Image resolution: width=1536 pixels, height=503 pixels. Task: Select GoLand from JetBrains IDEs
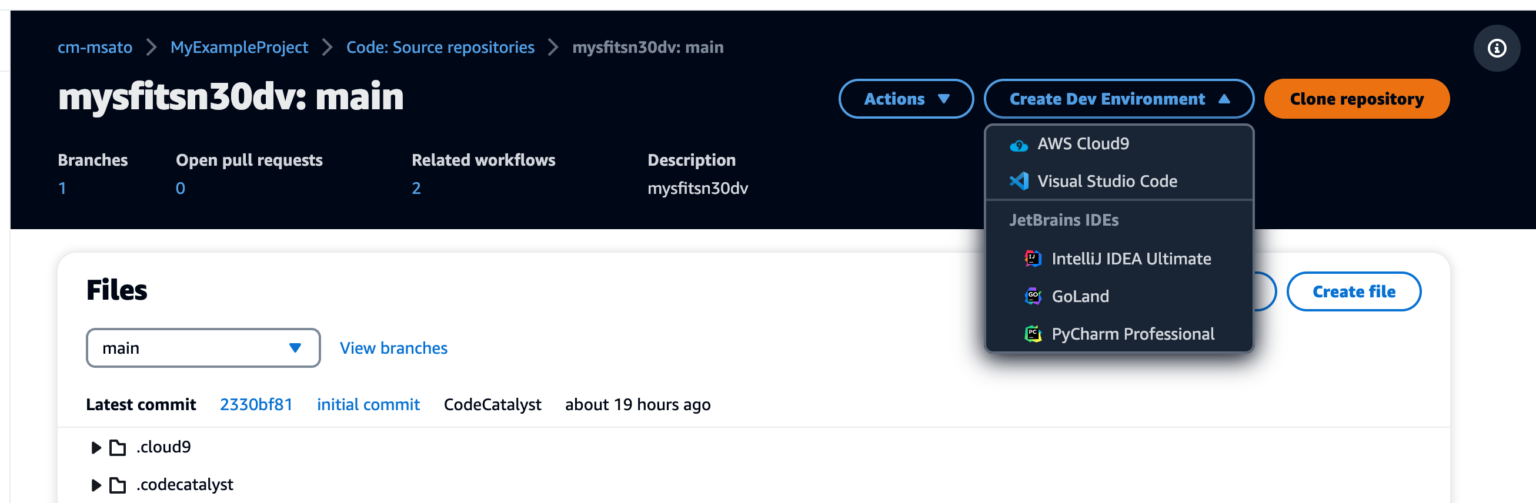click(x=1119, y=296)
